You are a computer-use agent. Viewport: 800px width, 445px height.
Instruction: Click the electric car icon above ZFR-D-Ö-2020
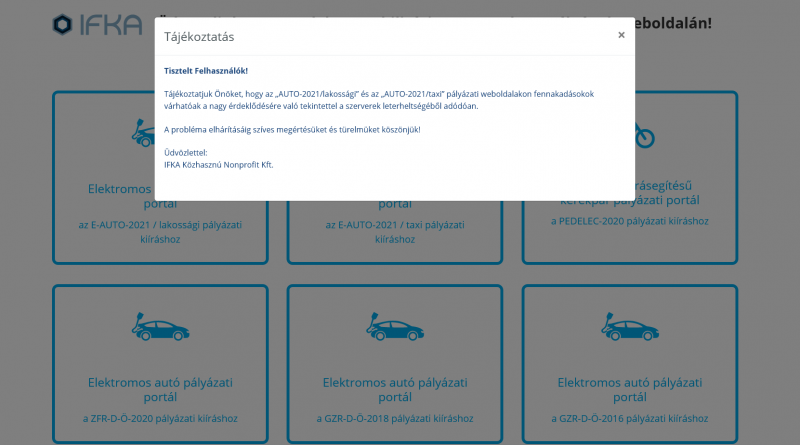click(161, 327)
